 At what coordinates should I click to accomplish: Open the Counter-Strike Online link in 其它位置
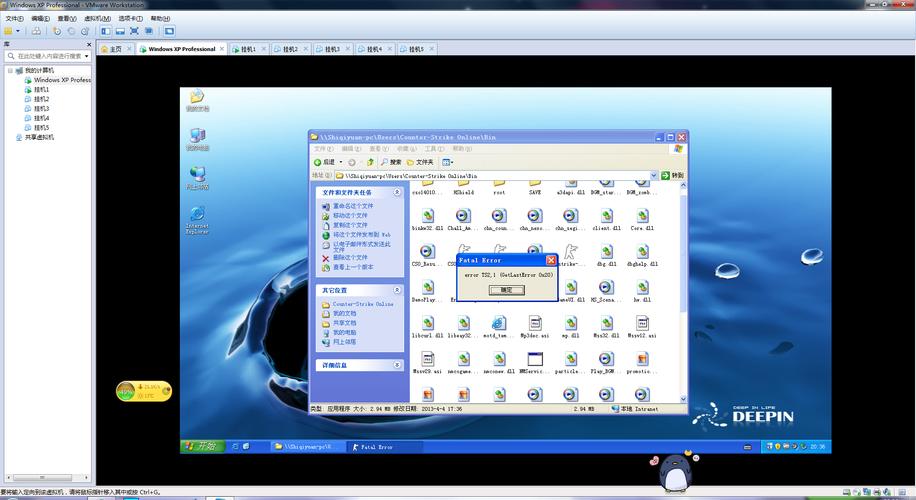(363, 304)
